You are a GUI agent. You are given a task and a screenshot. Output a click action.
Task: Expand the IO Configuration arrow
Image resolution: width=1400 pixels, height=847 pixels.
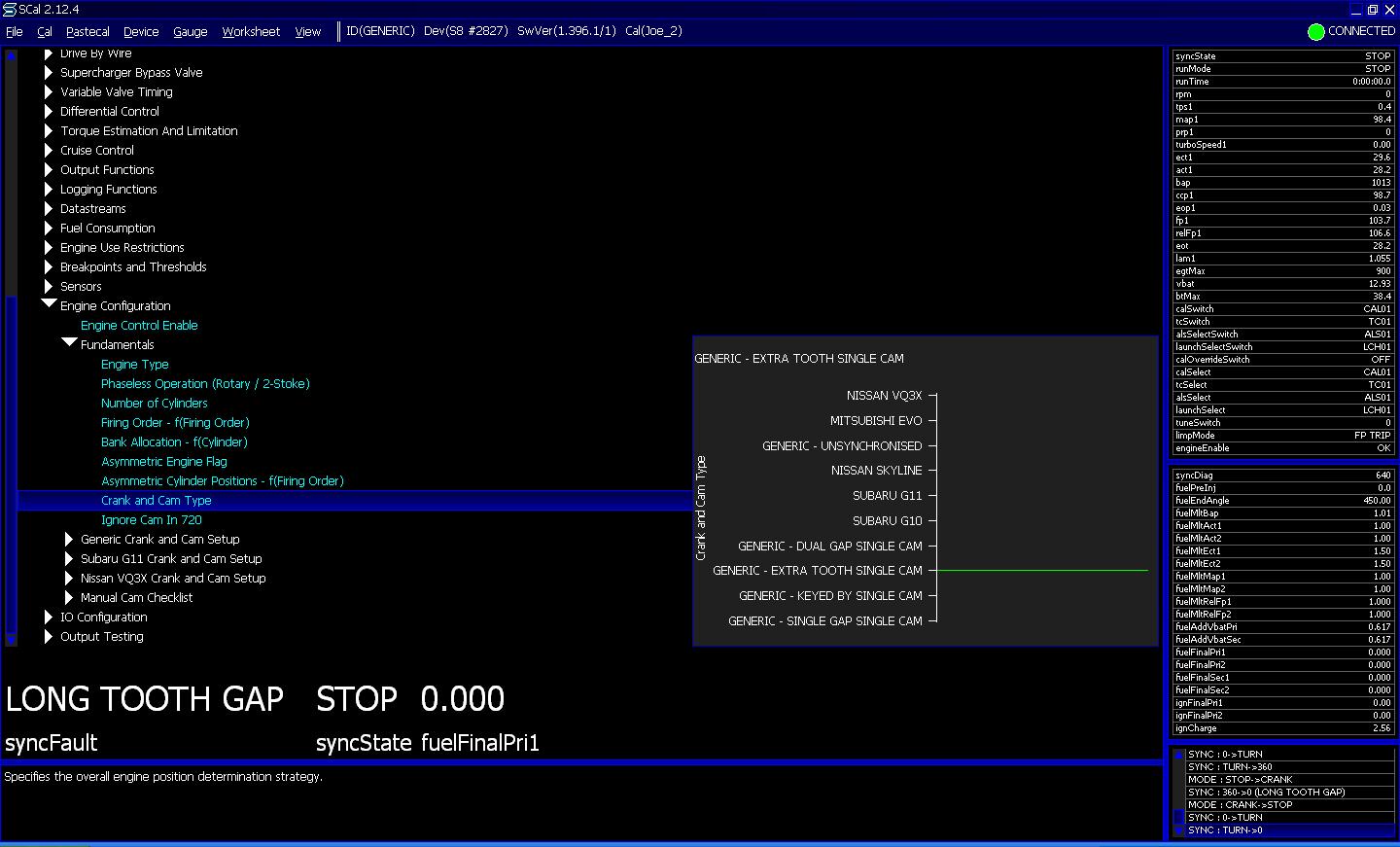(x=48, y=617)
